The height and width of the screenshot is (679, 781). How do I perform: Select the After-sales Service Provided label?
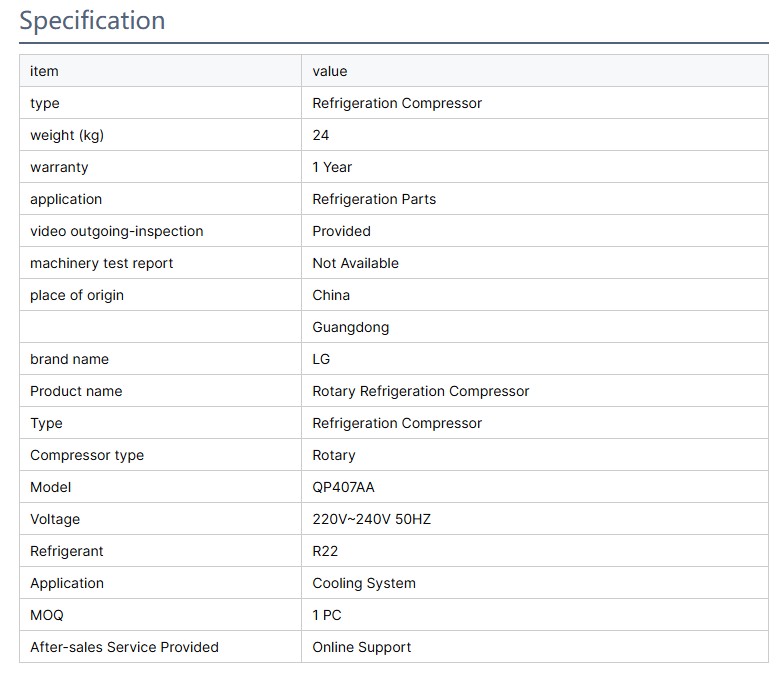(124, 647)
